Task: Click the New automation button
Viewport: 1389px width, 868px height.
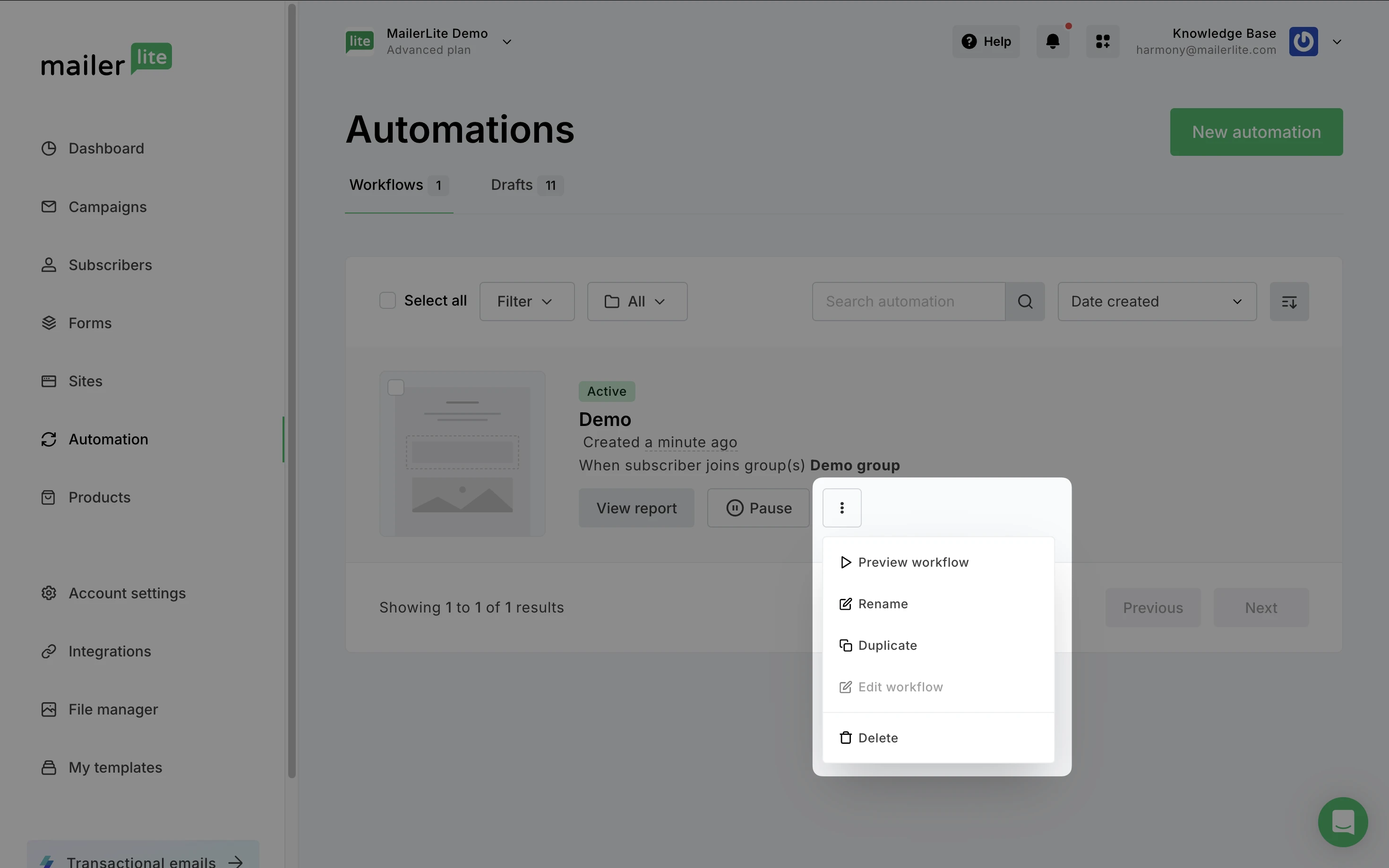Action: [1256, 132]
